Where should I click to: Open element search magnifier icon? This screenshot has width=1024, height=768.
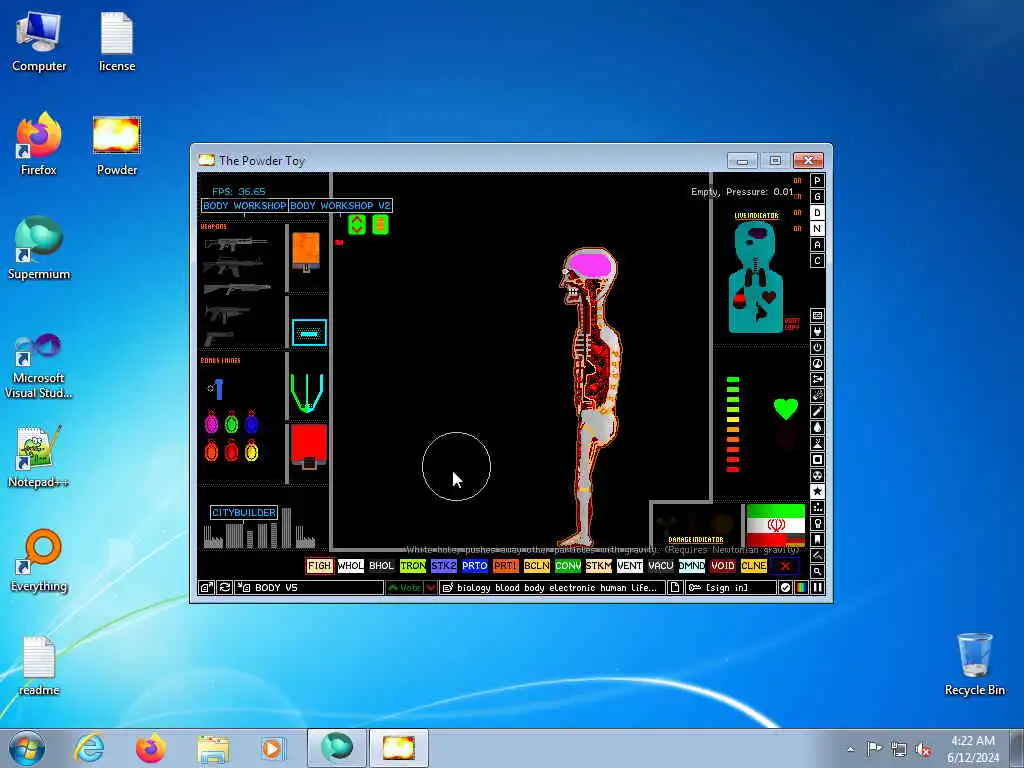[817, 571]
